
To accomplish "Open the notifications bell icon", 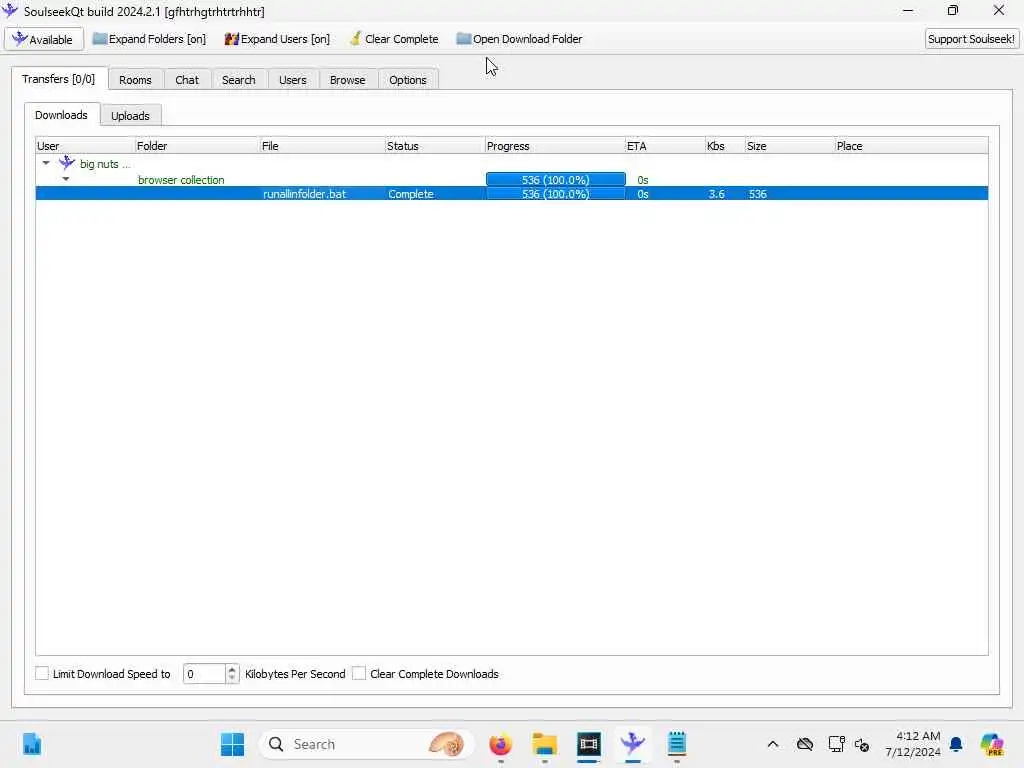I will pos(956,744).
